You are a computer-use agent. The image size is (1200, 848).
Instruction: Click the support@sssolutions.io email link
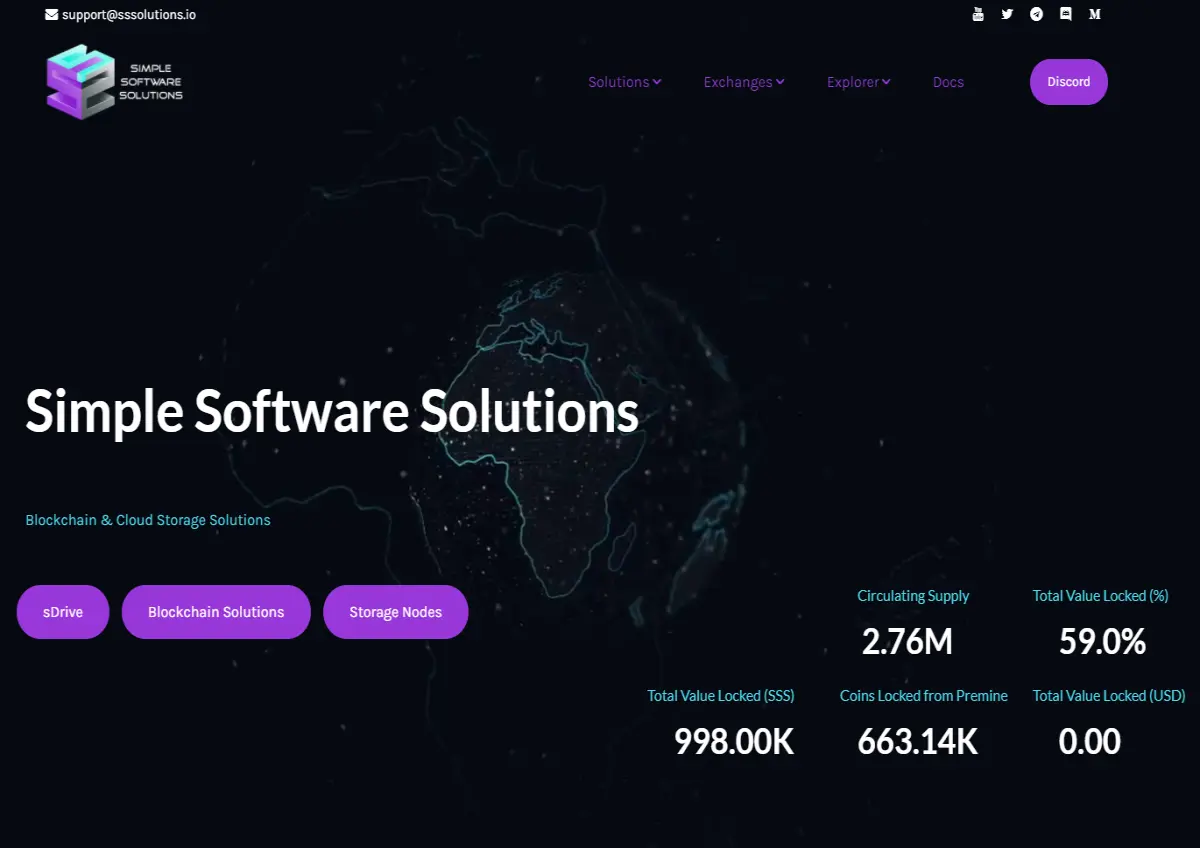[x=129, y=15]
